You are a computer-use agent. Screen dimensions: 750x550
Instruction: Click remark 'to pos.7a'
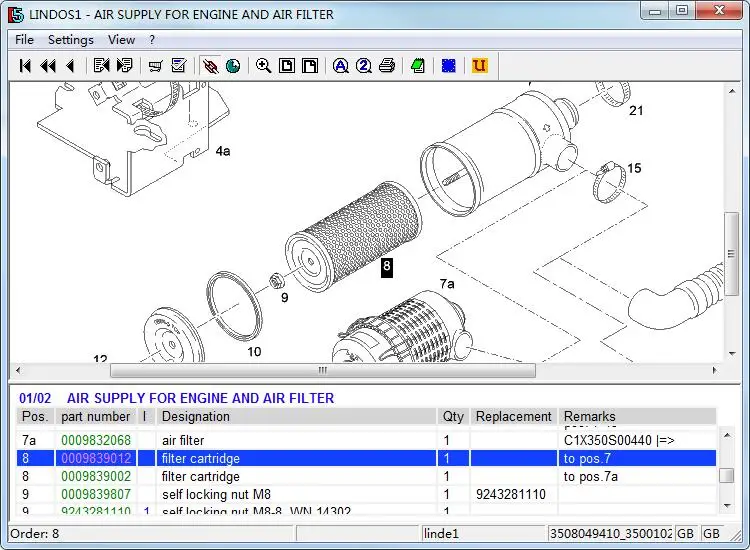[591, 477]
